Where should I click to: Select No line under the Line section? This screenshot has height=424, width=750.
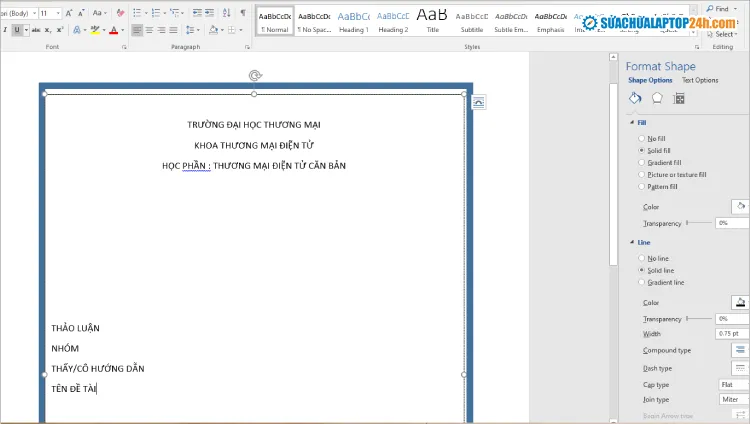click(x=642, y=259)
